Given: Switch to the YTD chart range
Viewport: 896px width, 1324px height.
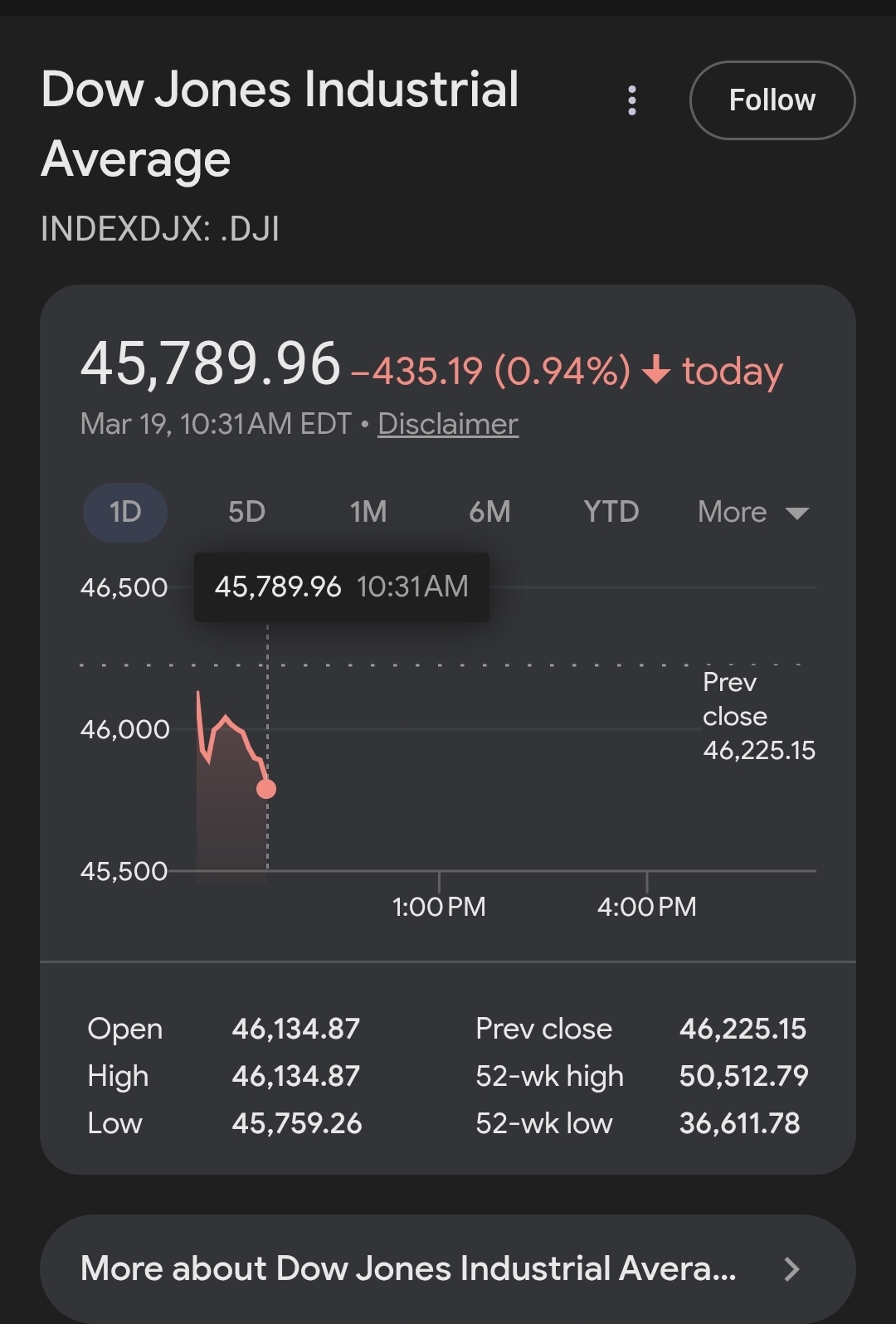Looking at the screenshot, I should point(611,512).
